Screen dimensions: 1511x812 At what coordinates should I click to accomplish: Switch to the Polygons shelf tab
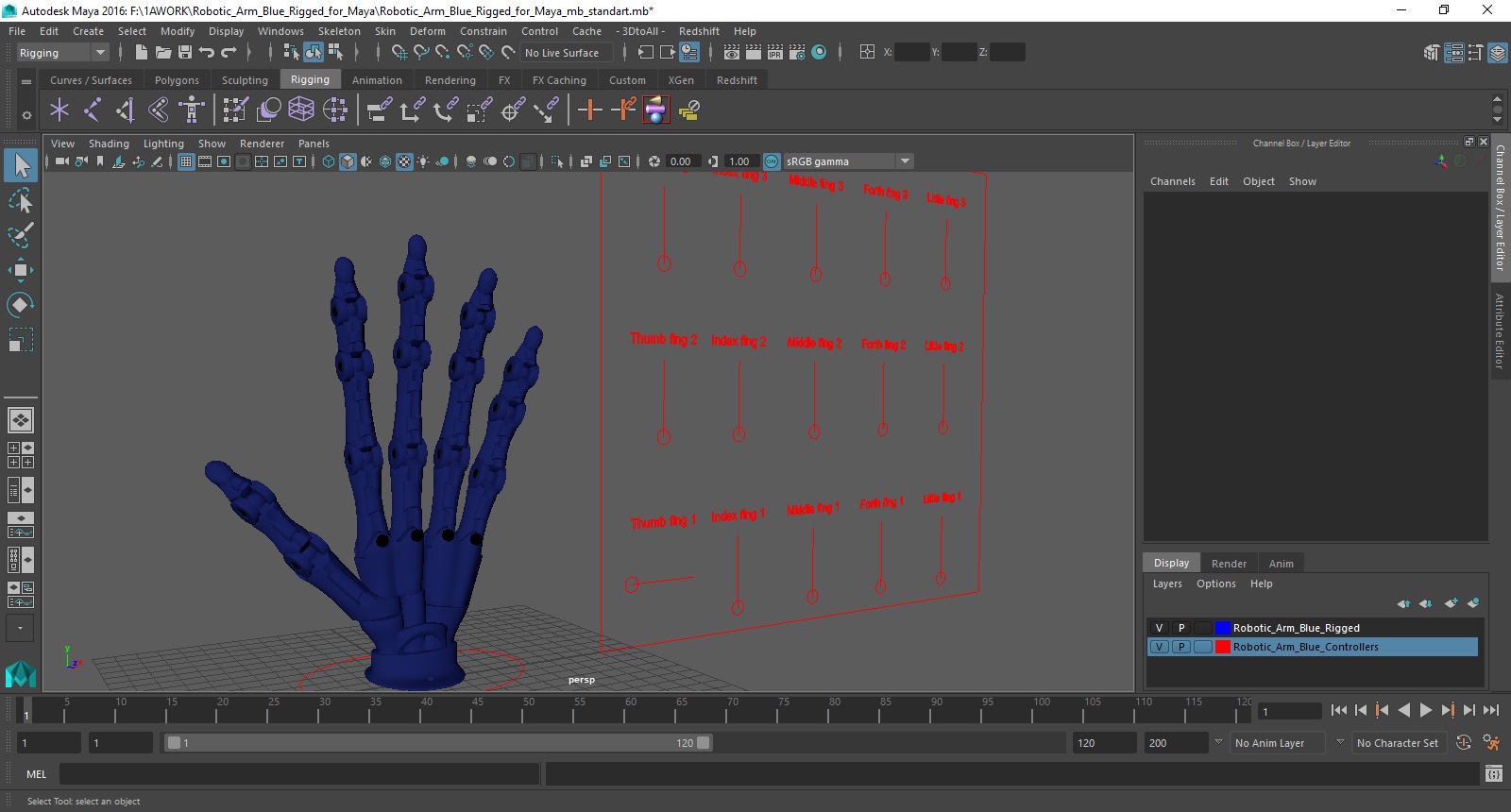(x=177, y=80)
